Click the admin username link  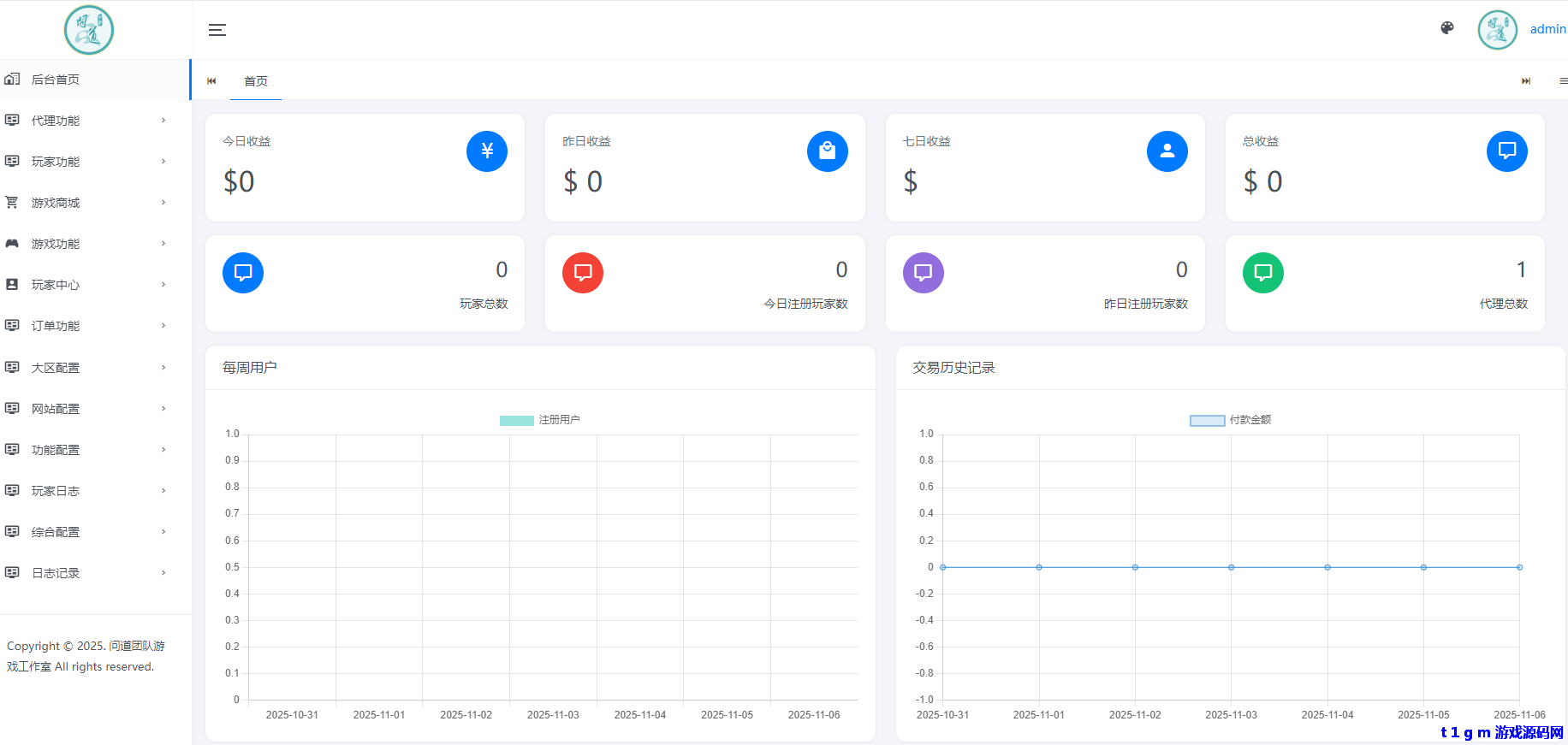pyautogui.click(x=1547, y=29)
